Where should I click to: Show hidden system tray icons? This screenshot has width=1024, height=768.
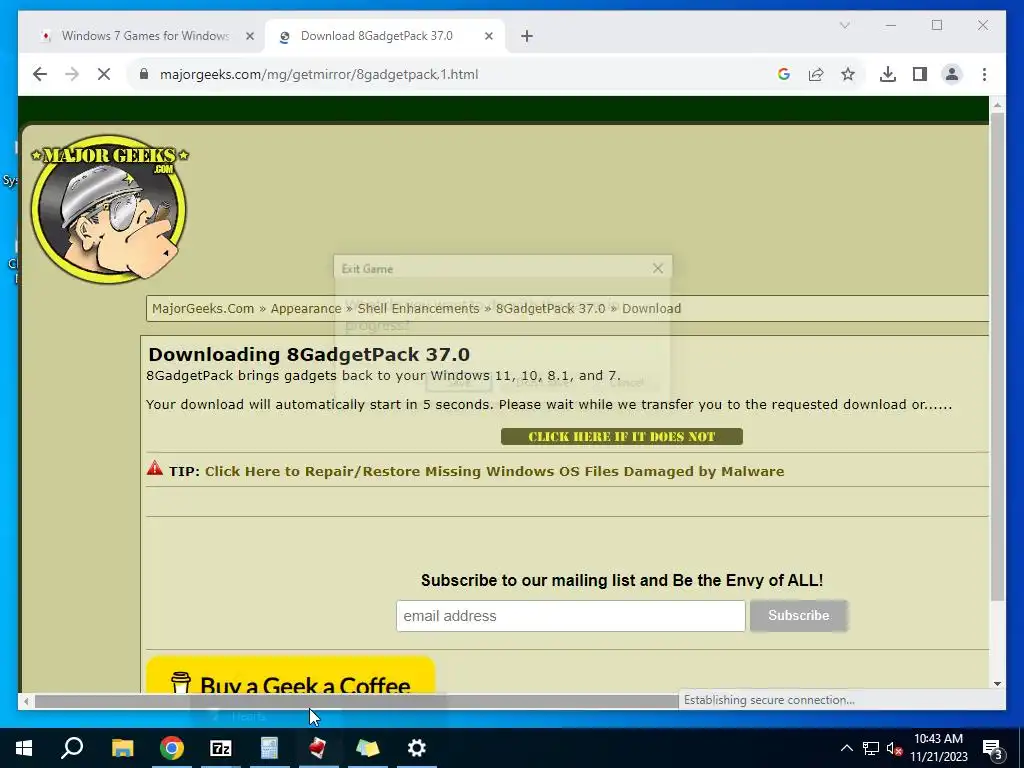pyautogui.click(x=846, y=748)
